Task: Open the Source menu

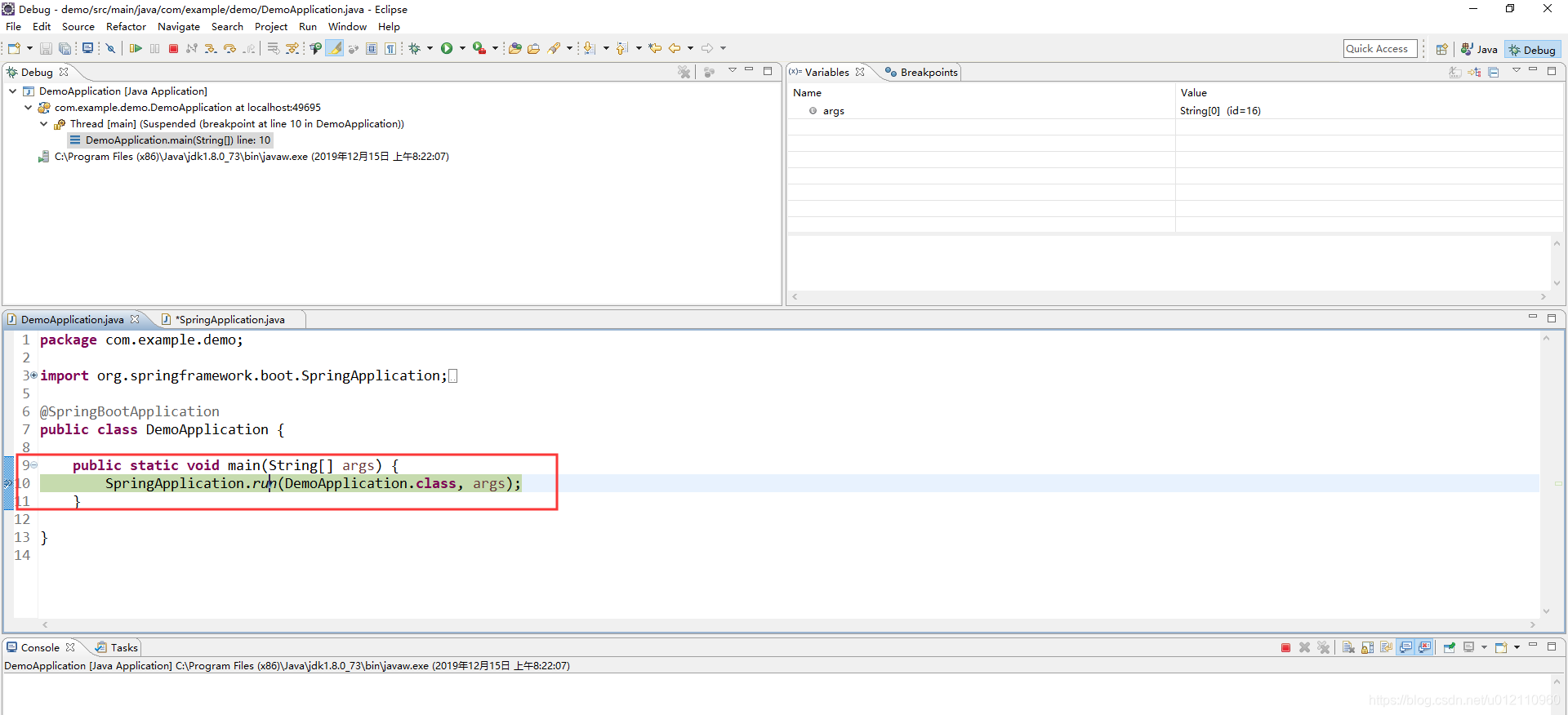Action: pyautogui.click(x=78, y=27)
